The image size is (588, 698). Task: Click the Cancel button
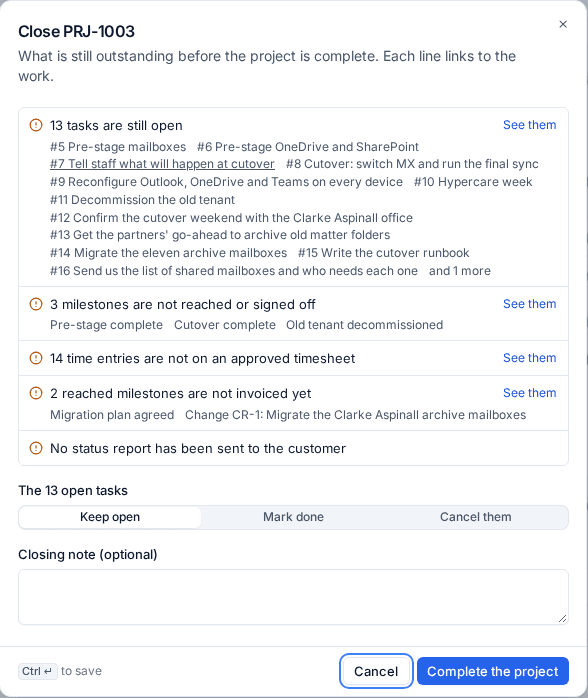point(376,671)
